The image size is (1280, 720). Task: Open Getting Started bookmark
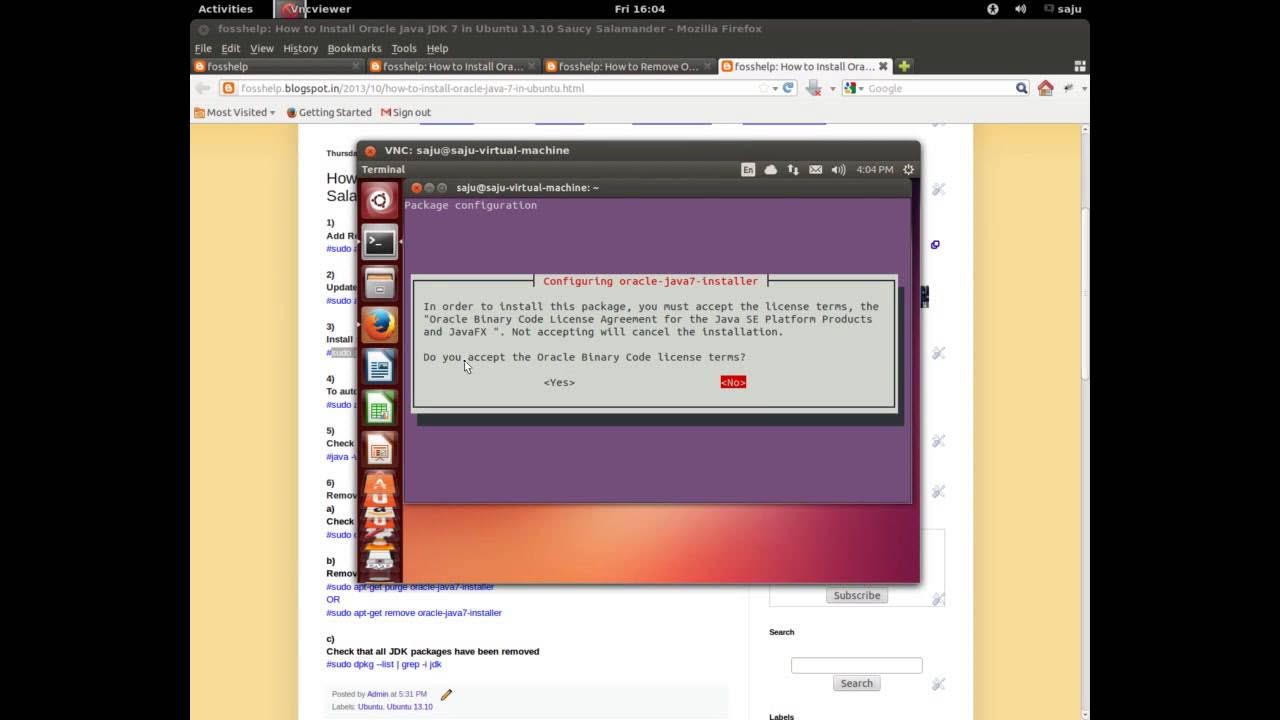(329, 112)
